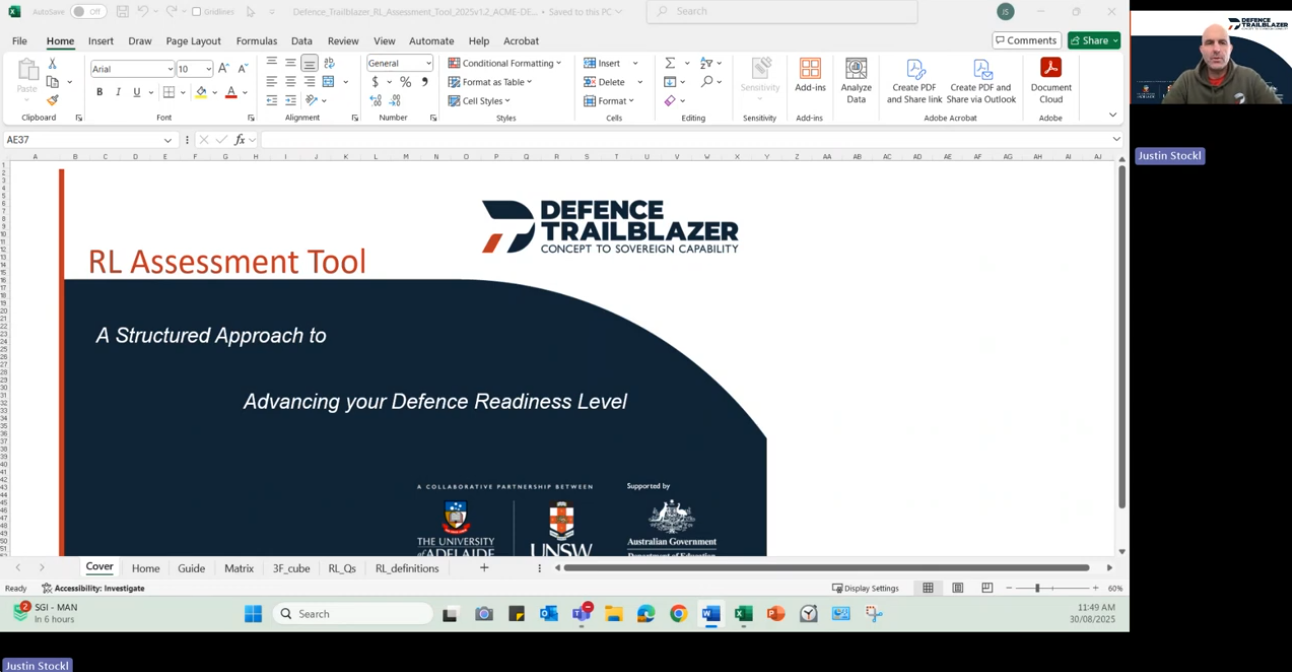1292x672 pixels.
Task: Switch to Page Break Preview view
Action: pos(987,588)
